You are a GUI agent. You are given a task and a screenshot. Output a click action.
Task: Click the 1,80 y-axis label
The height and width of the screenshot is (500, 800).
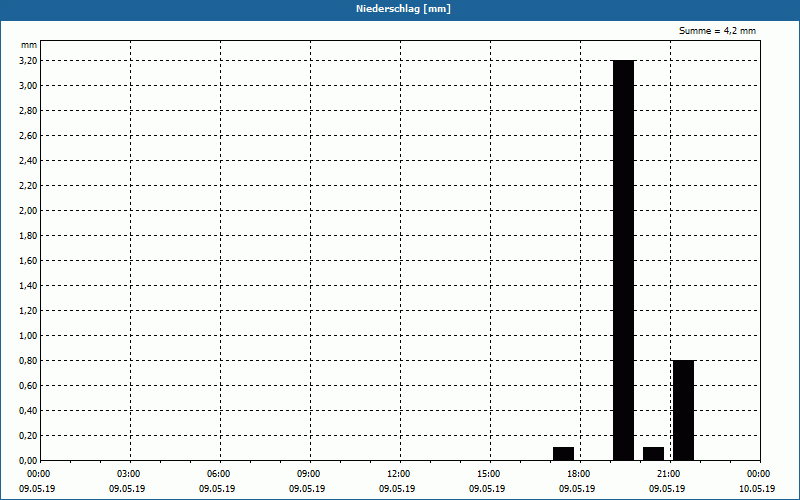[x=28, y=236]
